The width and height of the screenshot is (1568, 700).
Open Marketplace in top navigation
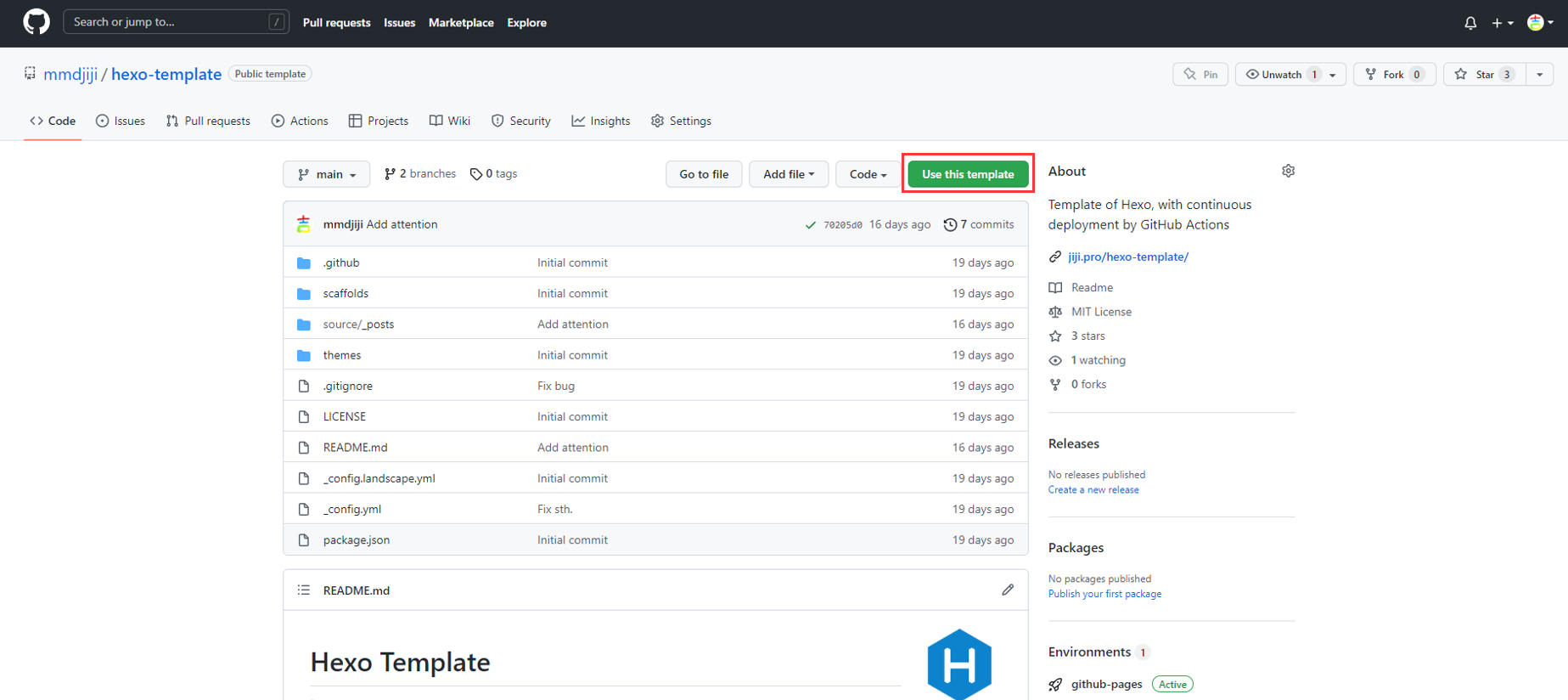(461, 23)
